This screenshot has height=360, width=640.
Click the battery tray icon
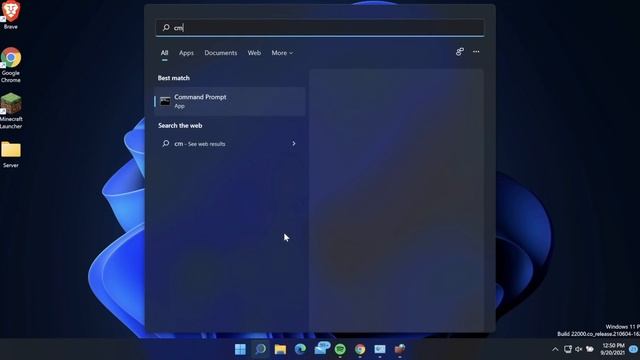click(590, 349)
